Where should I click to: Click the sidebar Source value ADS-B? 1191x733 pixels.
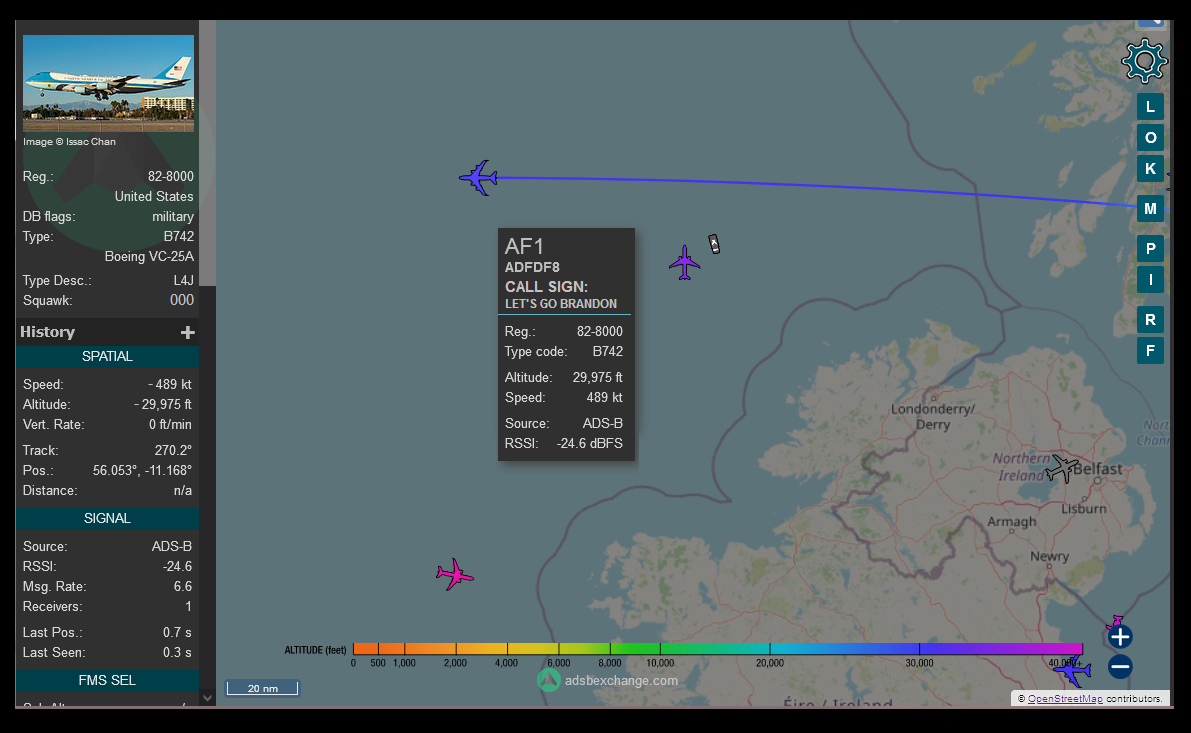[x=172, y=546]
